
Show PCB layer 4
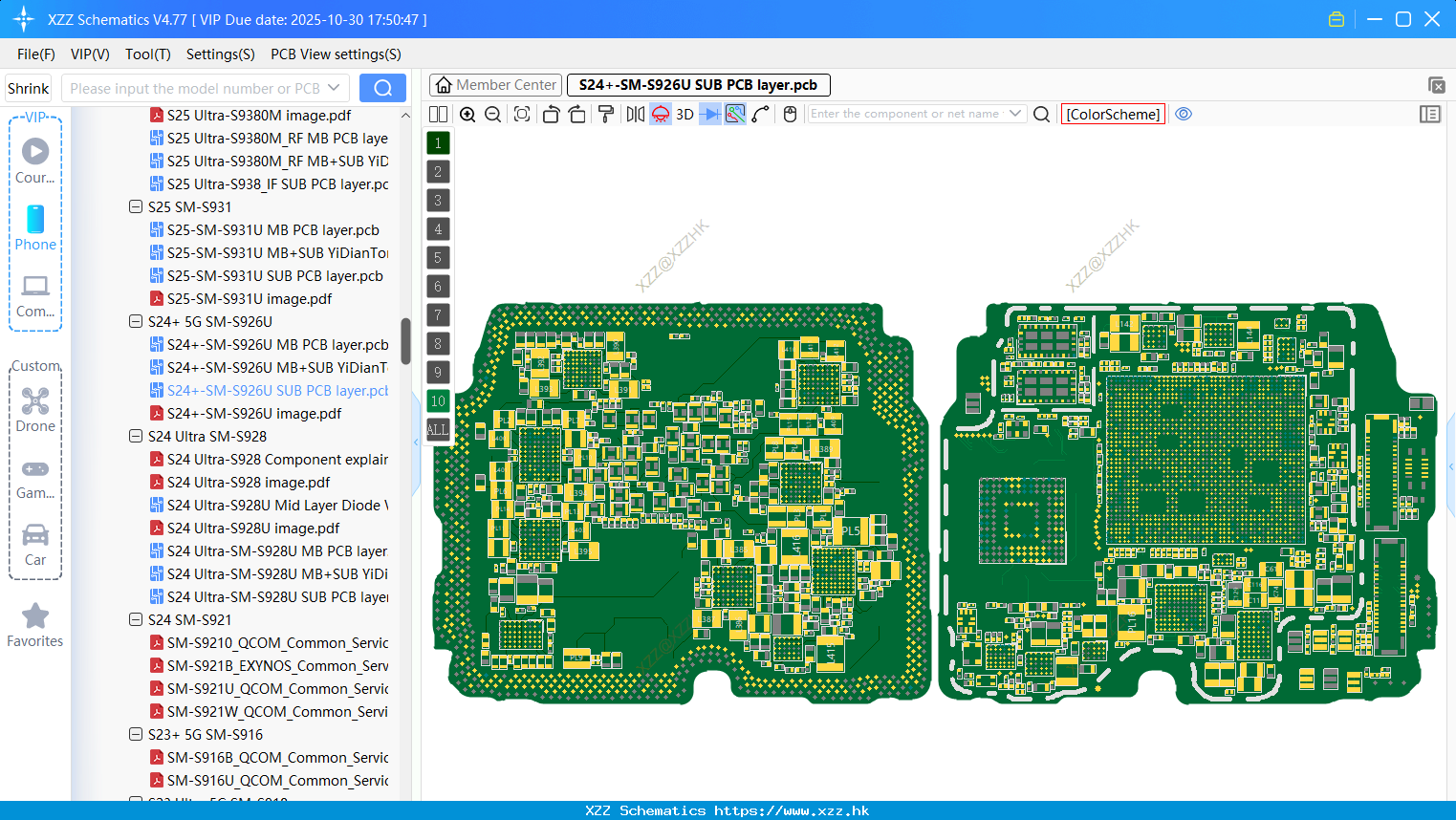(x=438, y=228)
